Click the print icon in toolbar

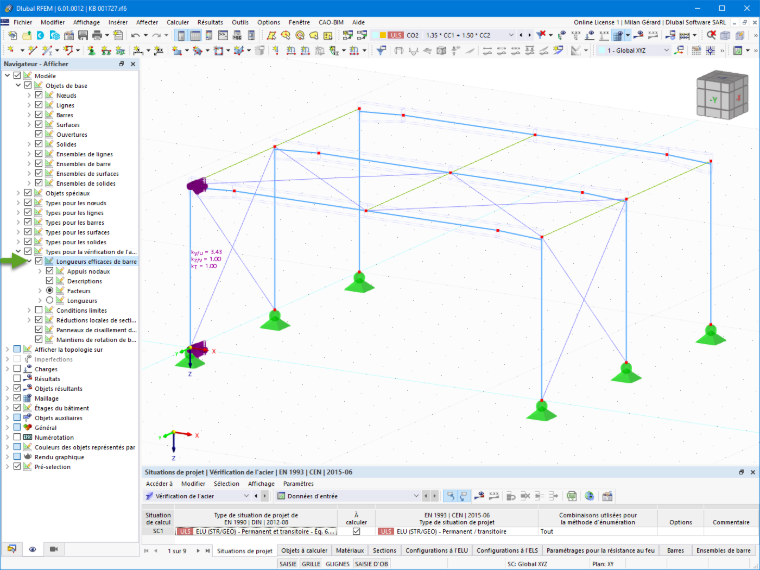pos(97,35)
